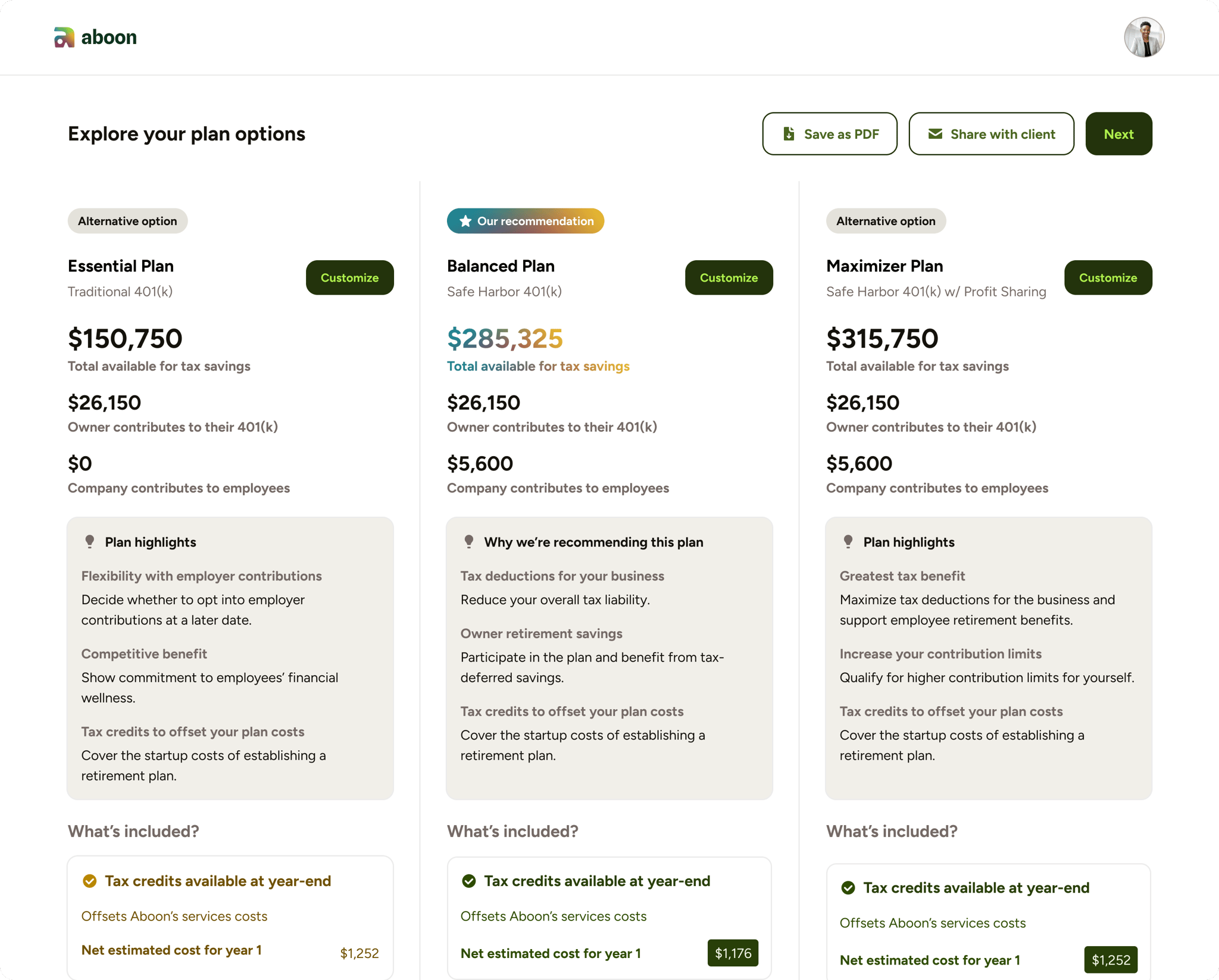The width and height of the screenshot is (1219, 980).
Task: Click the Our recommendation badge
Action: [525, 221]
